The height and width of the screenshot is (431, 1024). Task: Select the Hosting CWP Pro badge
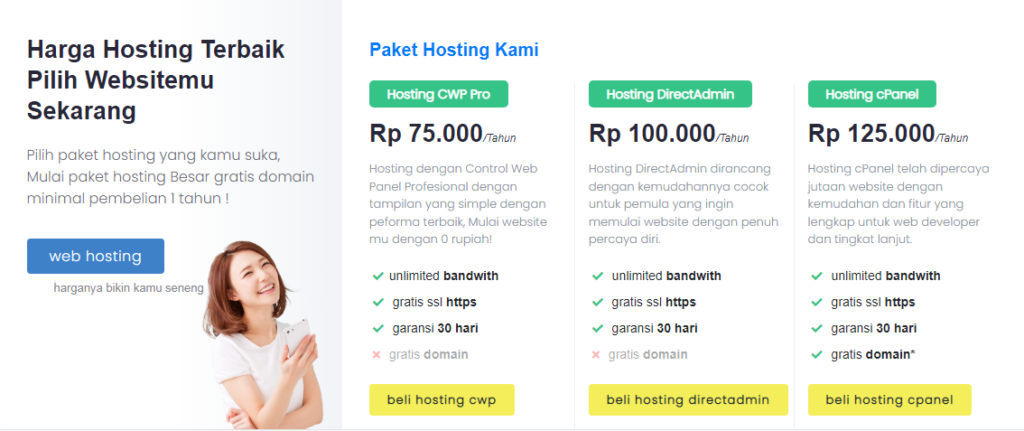pos(439,94)
